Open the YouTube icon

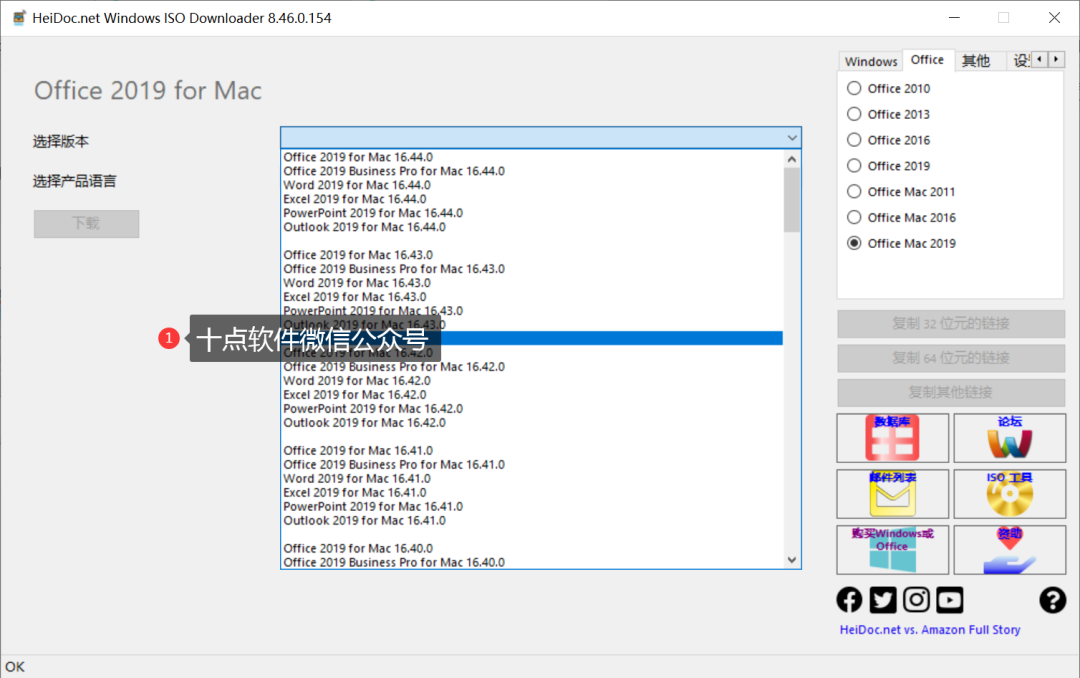click(950, 600)
